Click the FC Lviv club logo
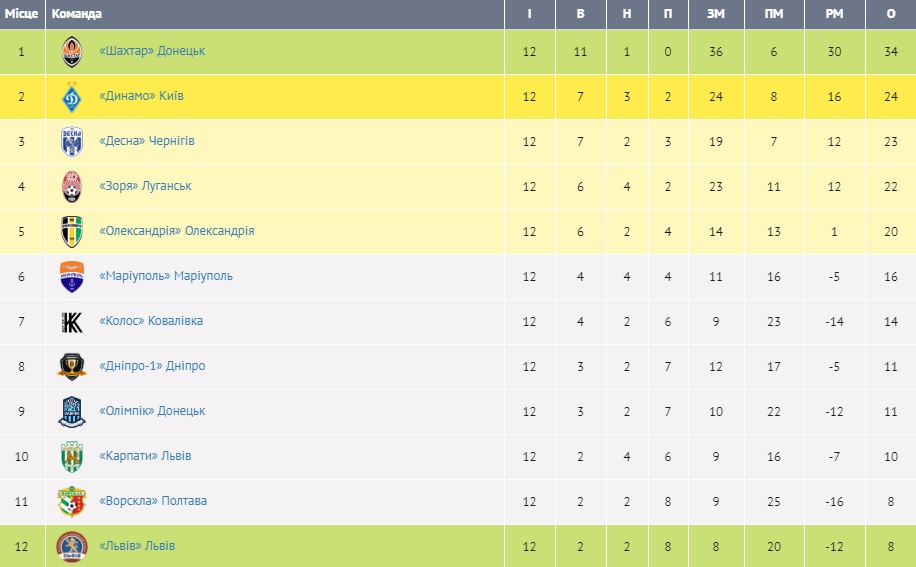 point(71,546)
